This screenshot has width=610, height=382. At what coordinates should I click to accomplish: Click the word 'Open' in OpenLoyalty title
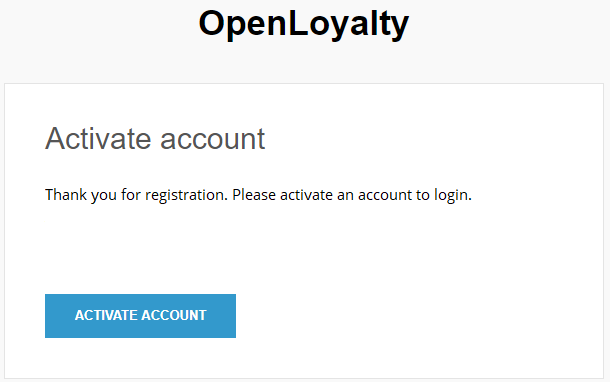tap(243, 24)
